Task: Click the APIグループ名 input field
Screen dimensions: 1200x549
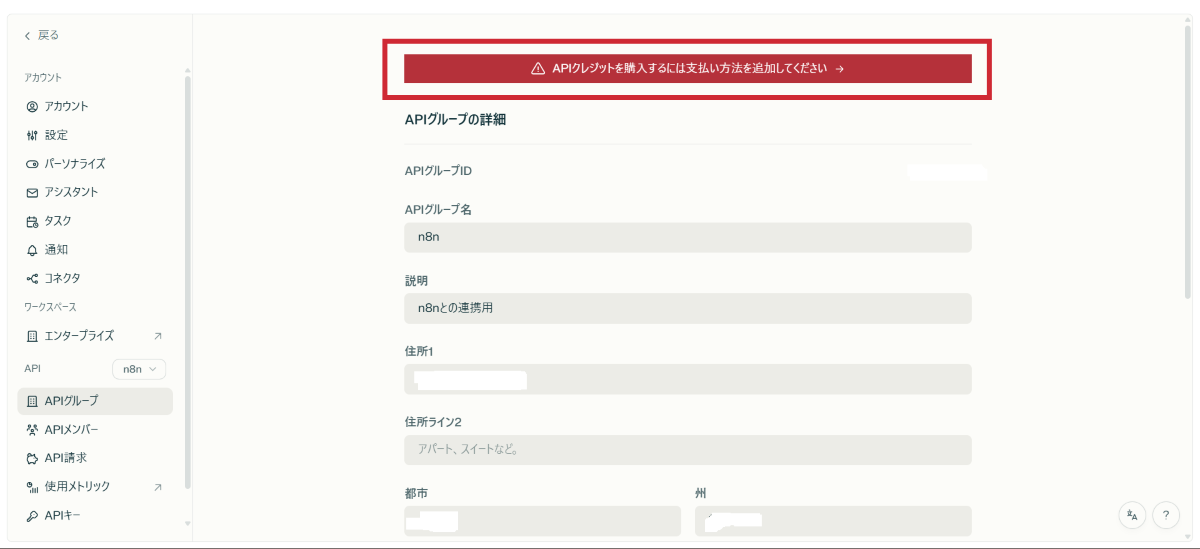Action: [687, 238]
